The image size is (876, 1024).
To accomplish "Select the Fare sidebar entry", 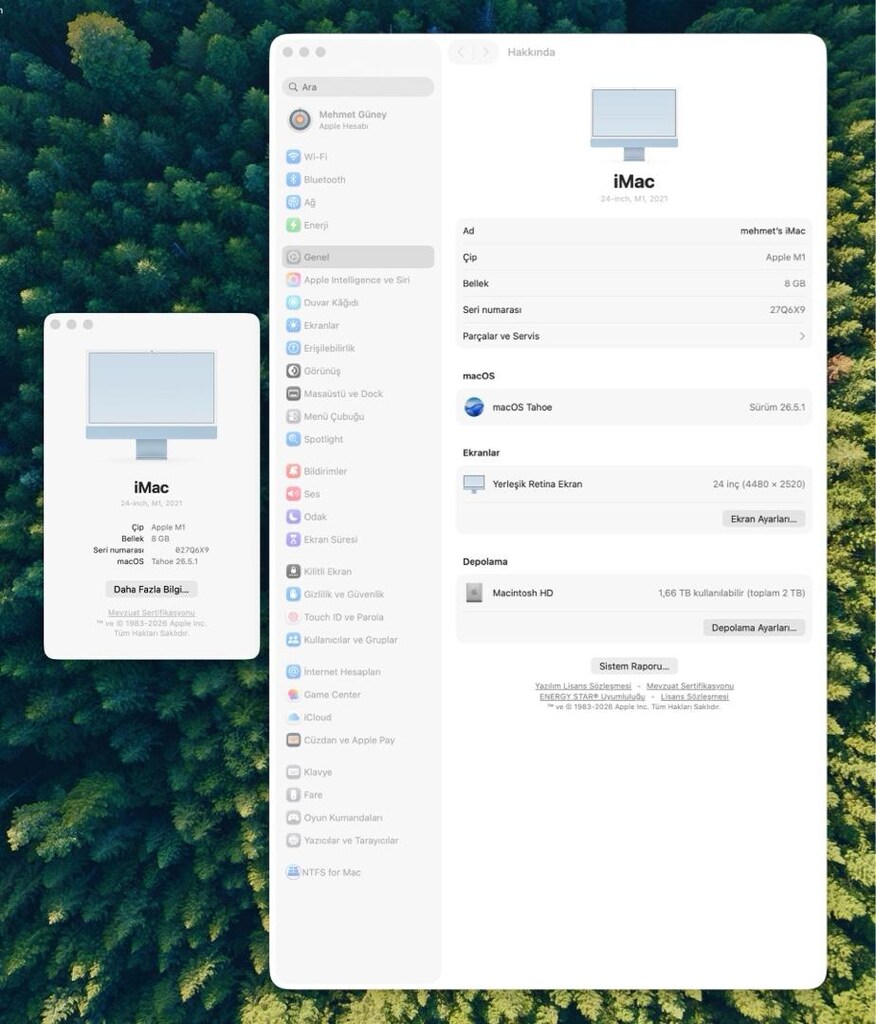I will (x=358, y=795).
